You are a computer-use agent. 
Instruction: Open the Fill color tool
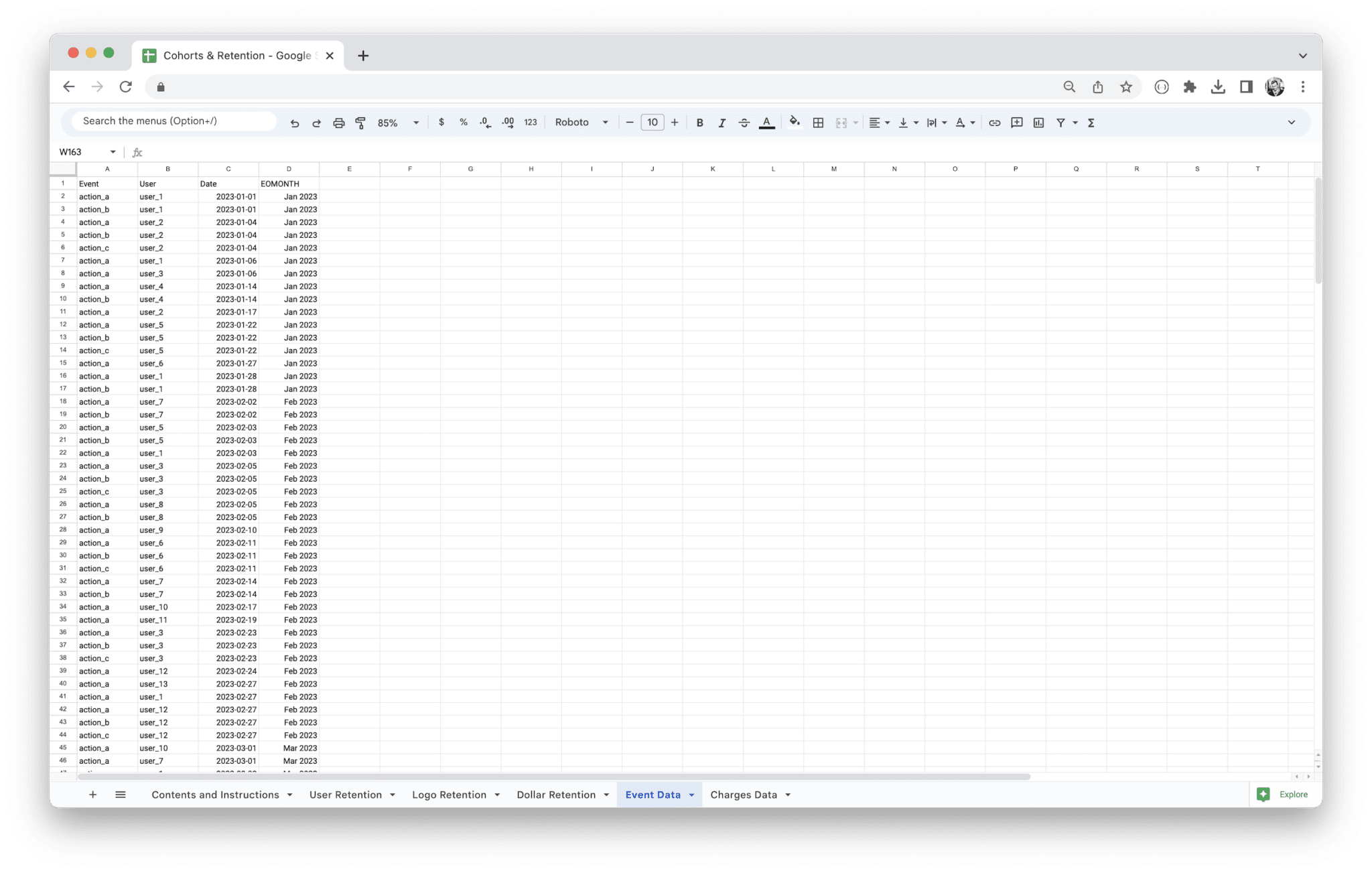pos(795,123)
